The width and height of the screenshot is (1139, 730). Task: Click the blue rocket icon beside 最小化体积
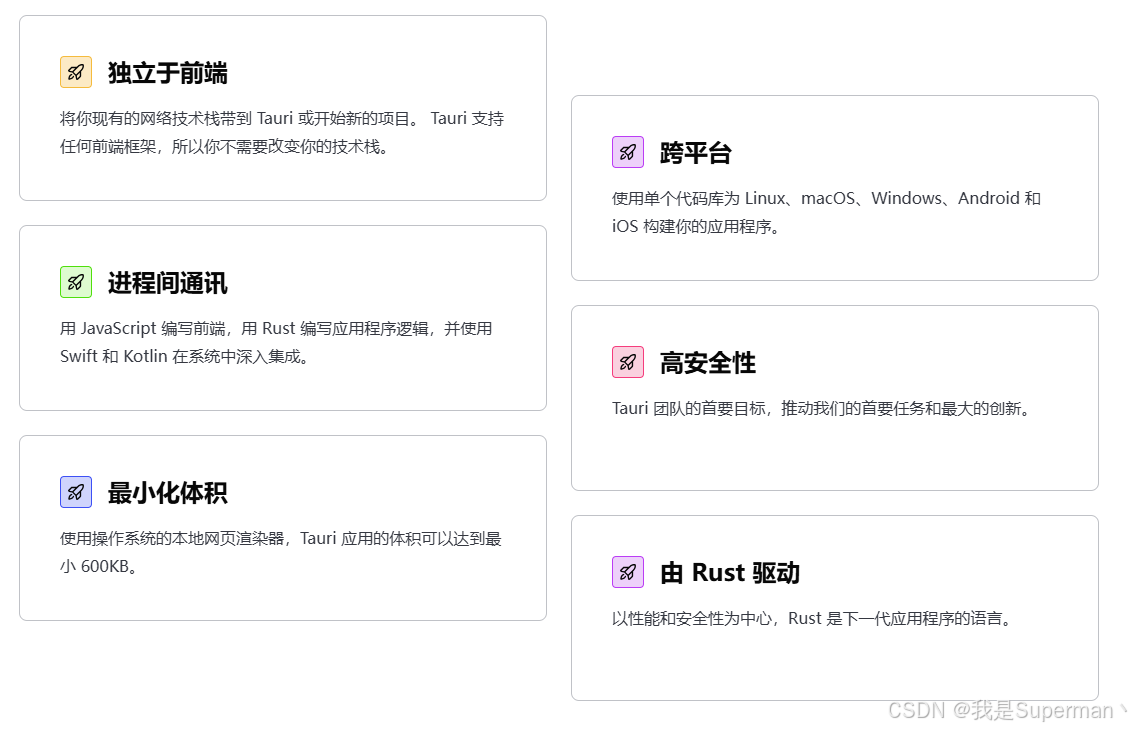point(76,492)
